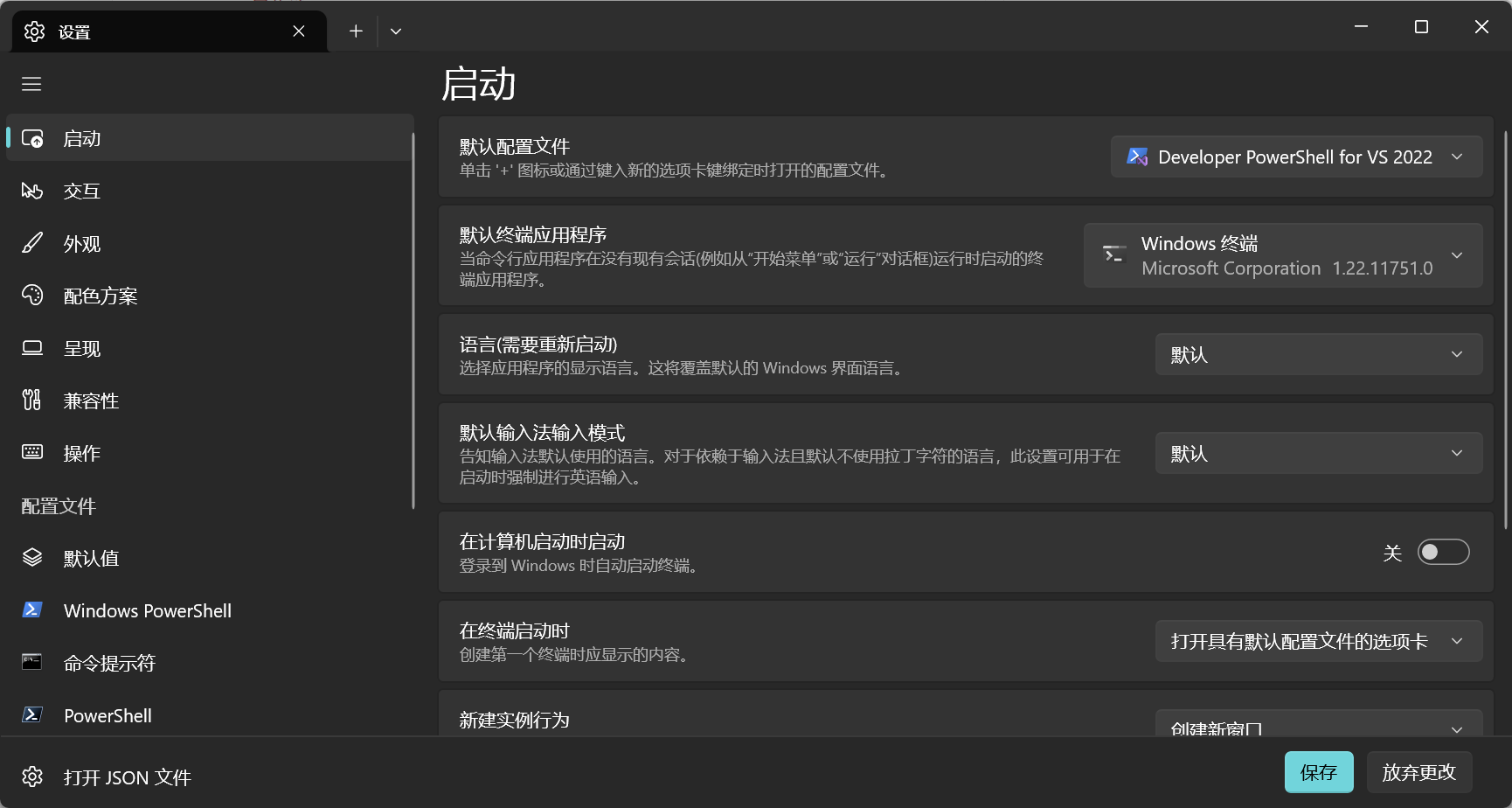Select 操作 in the sidebar
The width and height of the screenshot is (1512, 808).
point(210,453)
